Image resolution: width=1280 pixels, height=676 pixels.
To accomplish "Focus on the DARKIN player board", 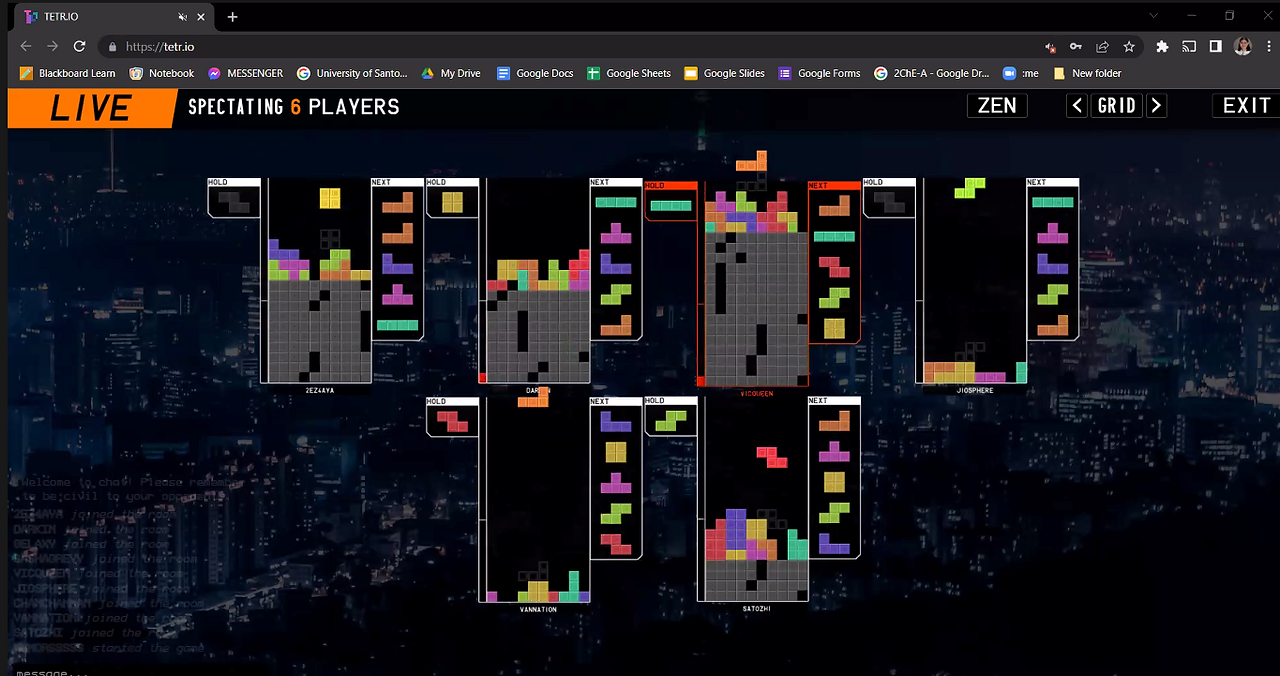I will coord(534,280).
